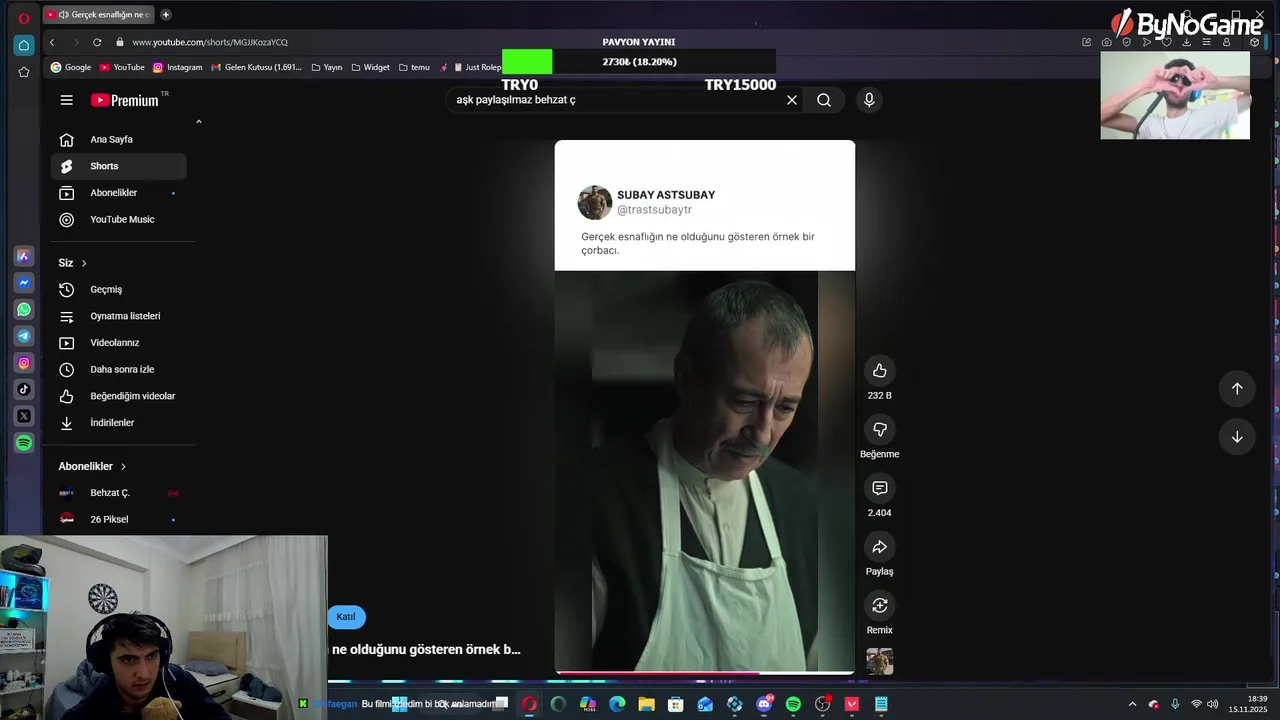Open Spotify in the Opera sidebar

[x=24, y=442]
